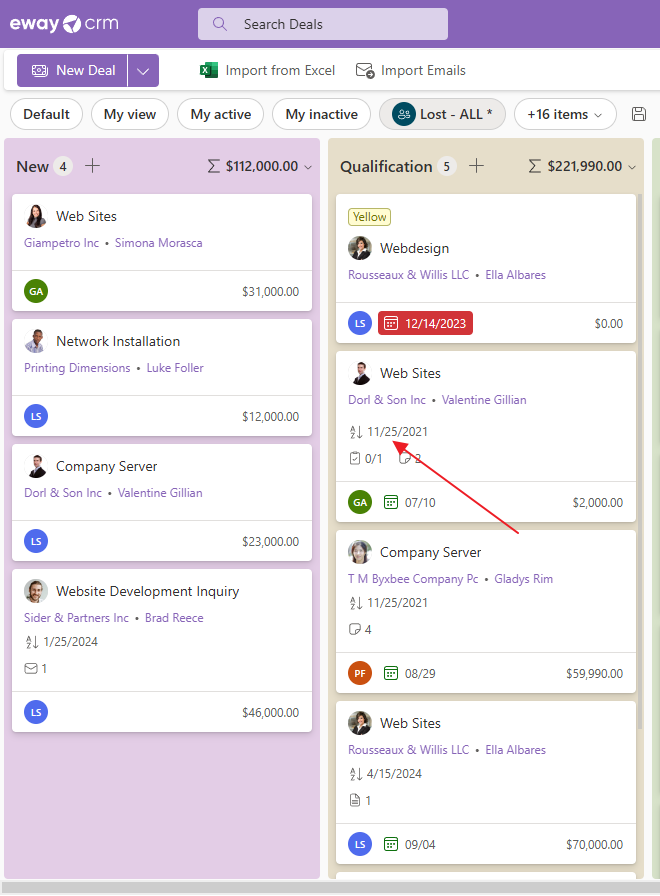Viewport: 660px width, 896px height.
Task: Click the calendar icon beside 09/04
Action: tap(391, 844)
